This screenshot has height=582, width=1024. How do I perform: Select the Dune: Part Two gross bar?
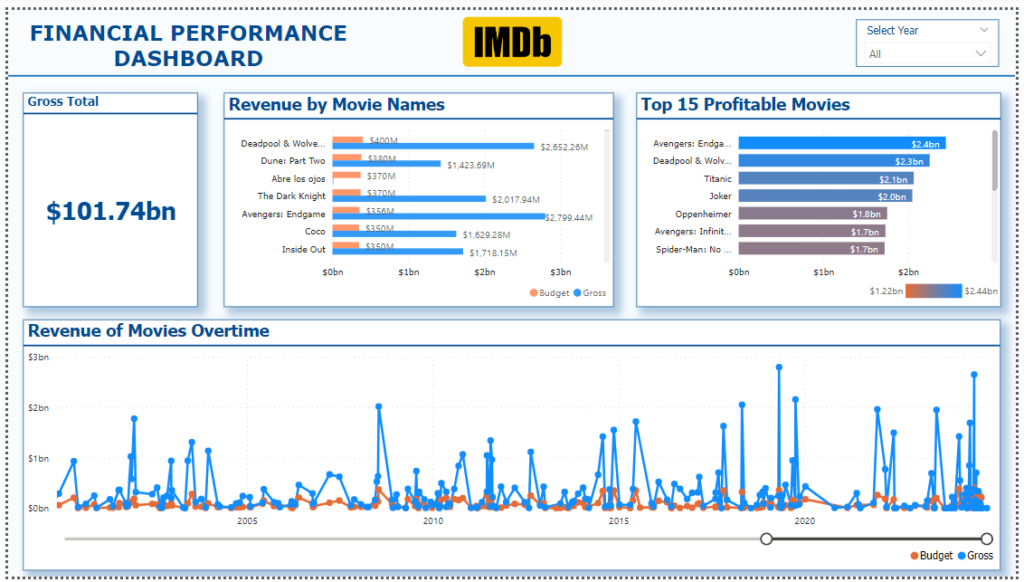tap(387, 164)
